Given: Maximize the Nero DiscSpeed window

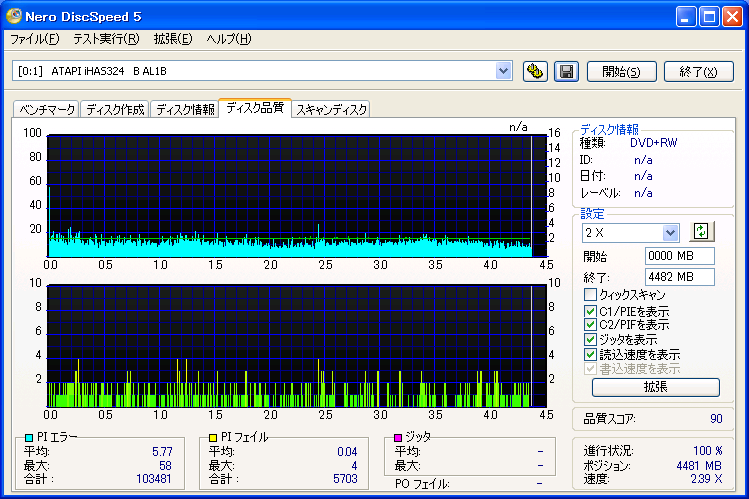Looking at the screenshot, I should click(710, 17).
